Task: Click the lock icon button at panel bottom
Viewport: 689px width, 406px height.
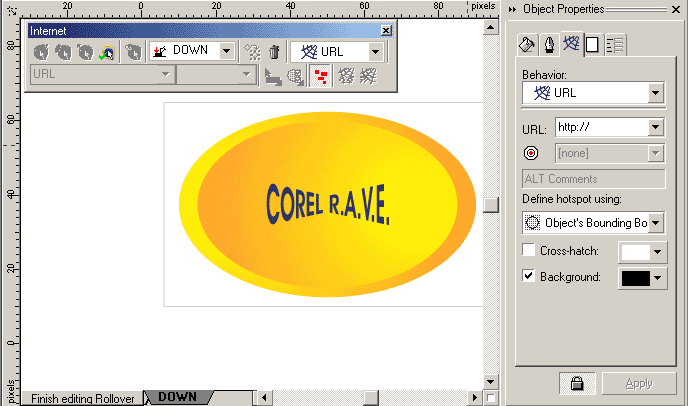Action: [578, 382]
